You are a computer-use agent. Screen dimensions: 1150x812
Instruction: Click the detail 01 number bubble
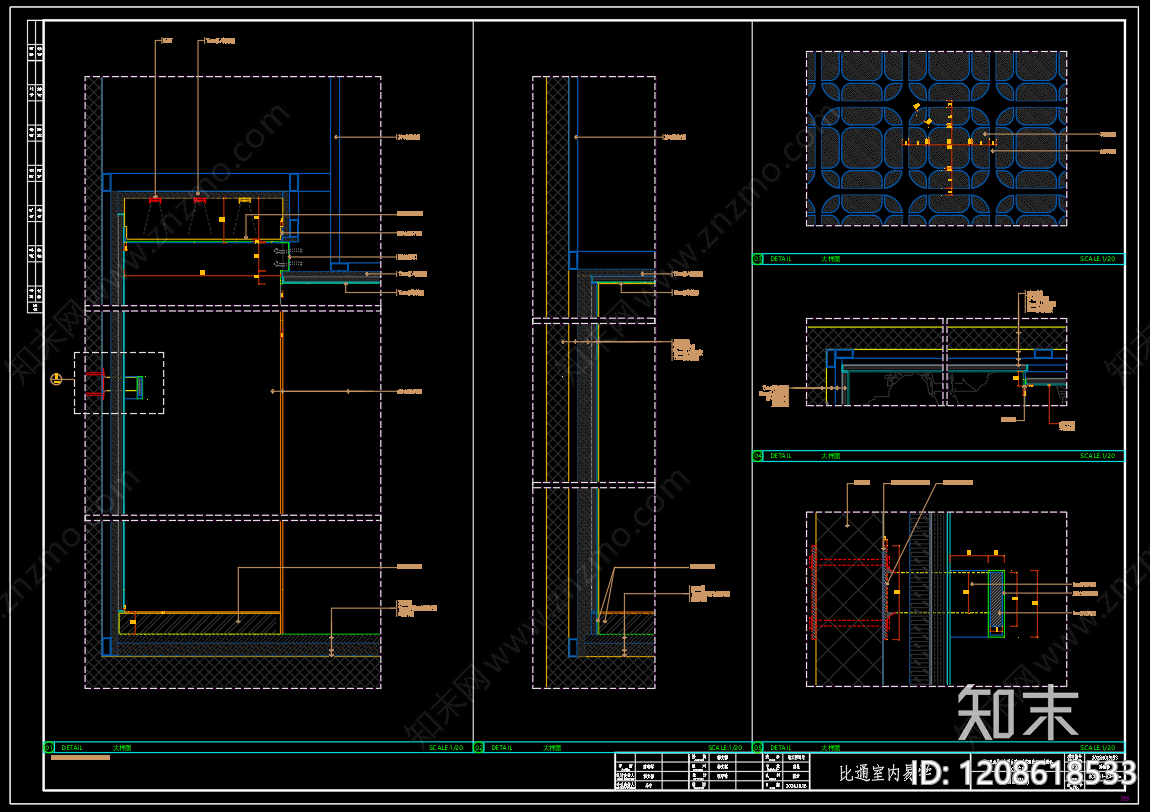[x=49, y=747]
